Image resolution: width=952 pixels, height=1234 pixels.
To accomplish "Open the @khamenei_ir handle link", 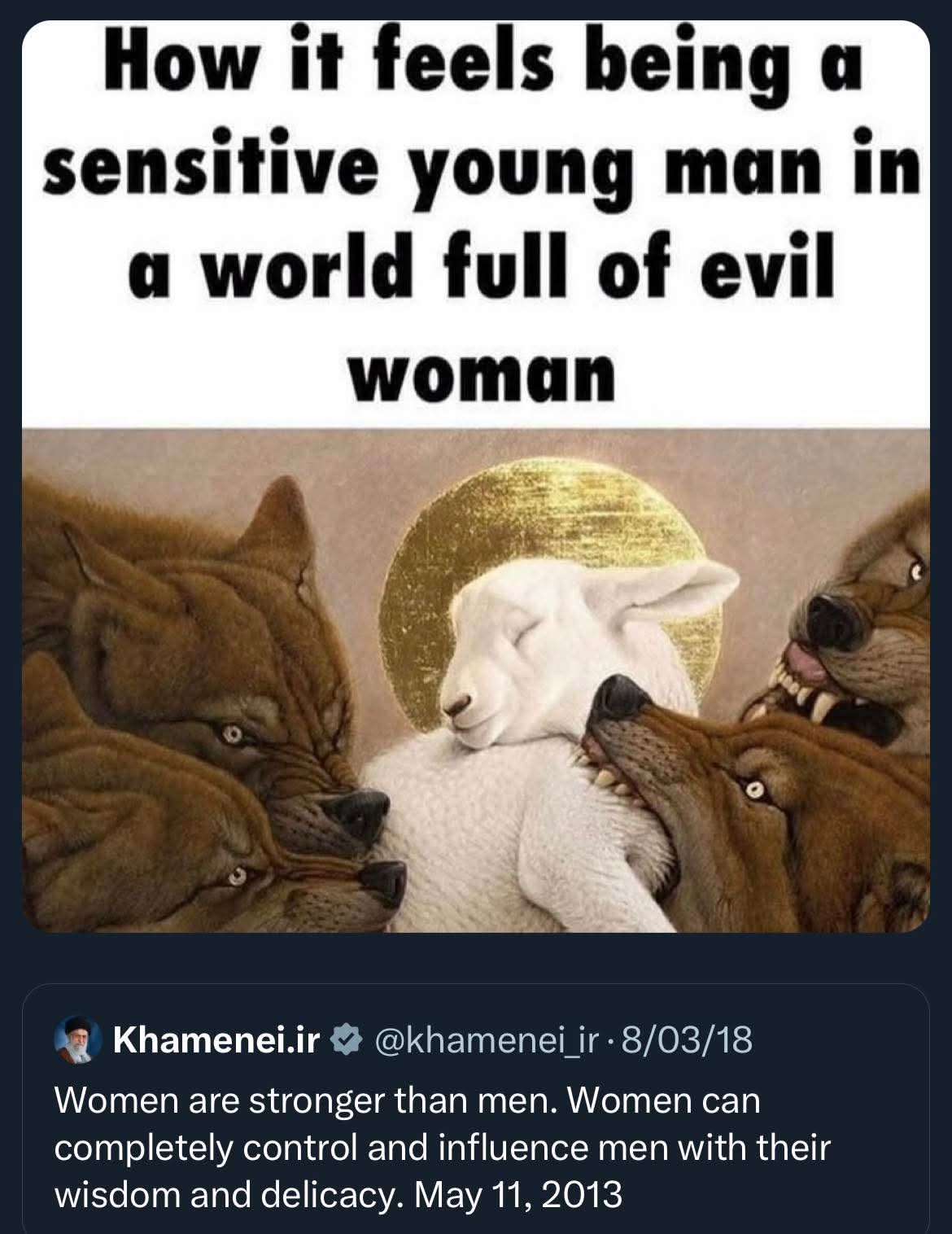I will 484,1039.
